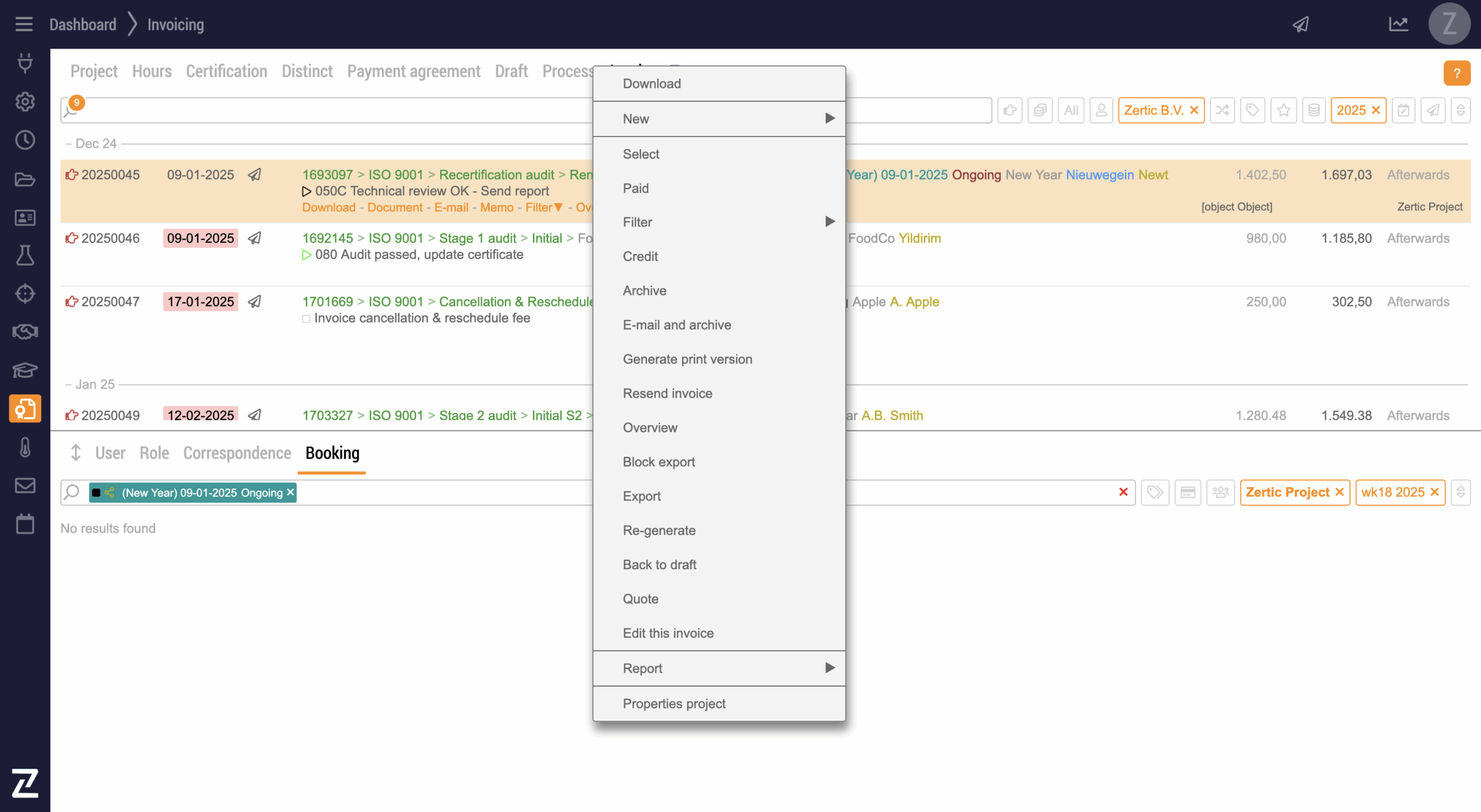Viewport: 1481px width, 812px height.
Task: Click the clock icon in sidebar
Action: [25, 140]
